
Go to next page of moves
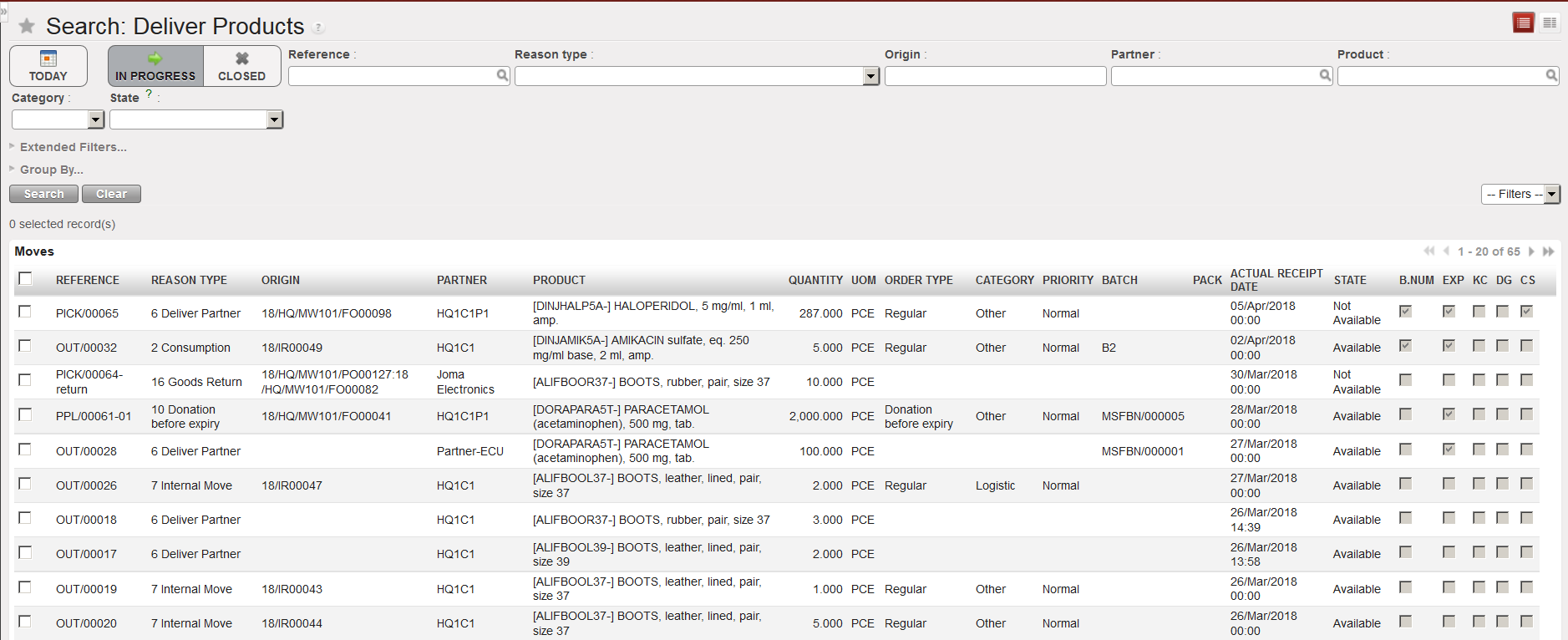1531,251
